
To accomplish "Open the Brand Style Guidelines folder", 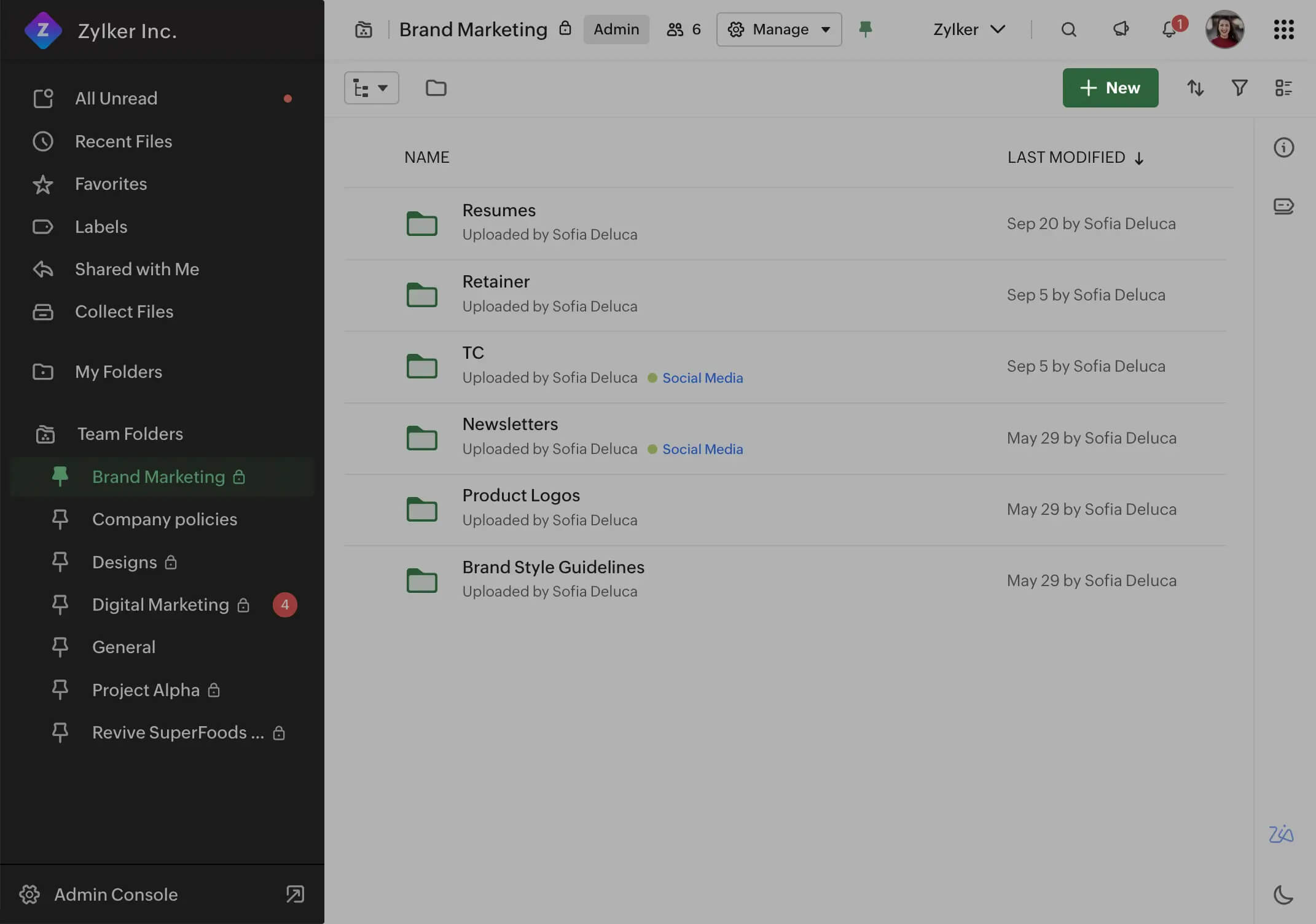I will click(552, 567).
